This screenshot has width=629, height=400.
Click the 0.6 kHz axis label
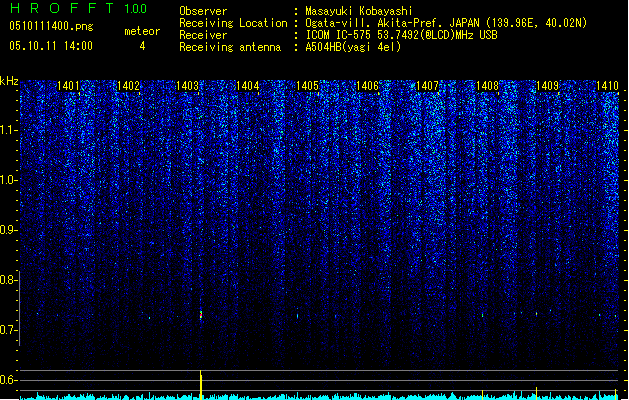(7, 380)
